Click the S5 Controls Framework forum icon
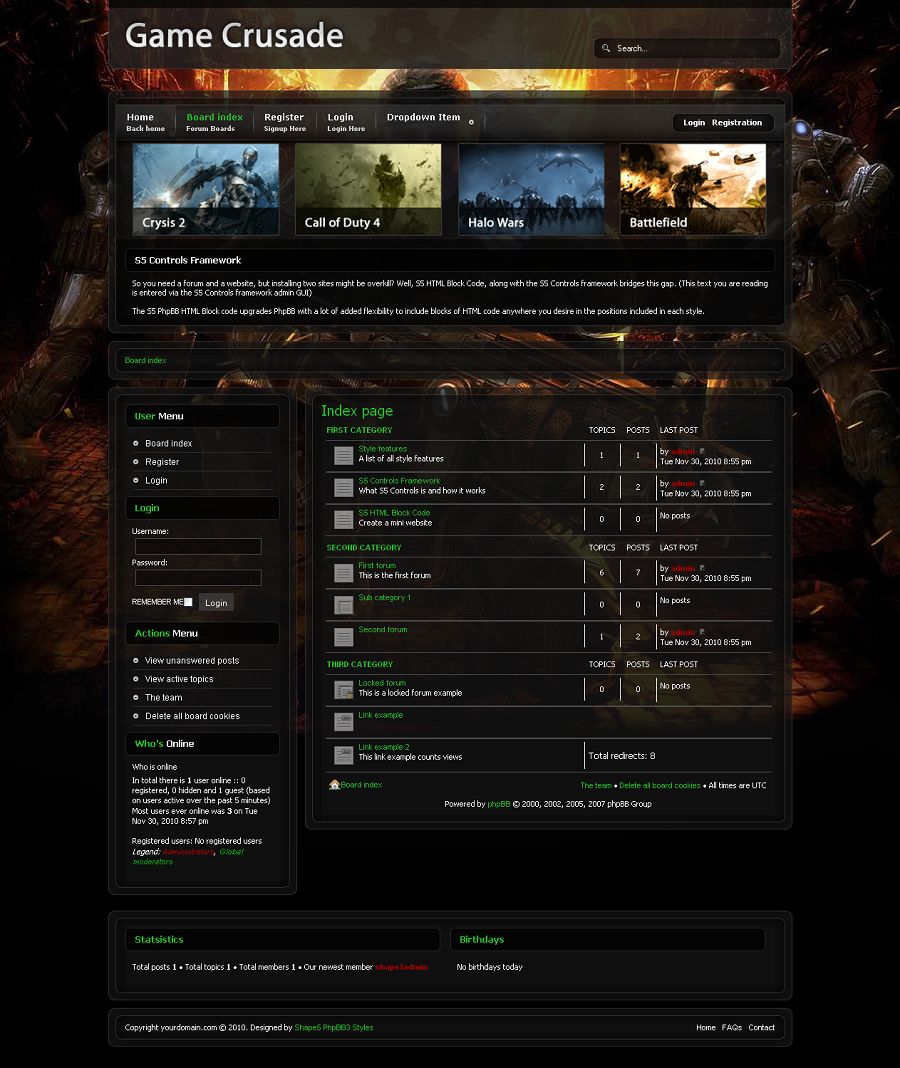Viewport: 900px width, 1068px height. tap(343, 487)
